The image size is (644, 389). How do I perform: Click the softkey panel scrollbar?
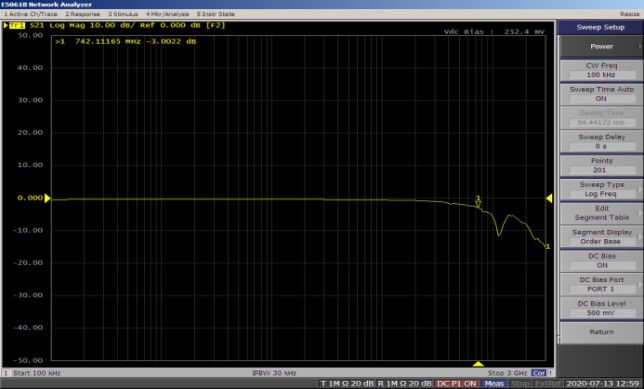pyautogui.click(x=558, y=189)
